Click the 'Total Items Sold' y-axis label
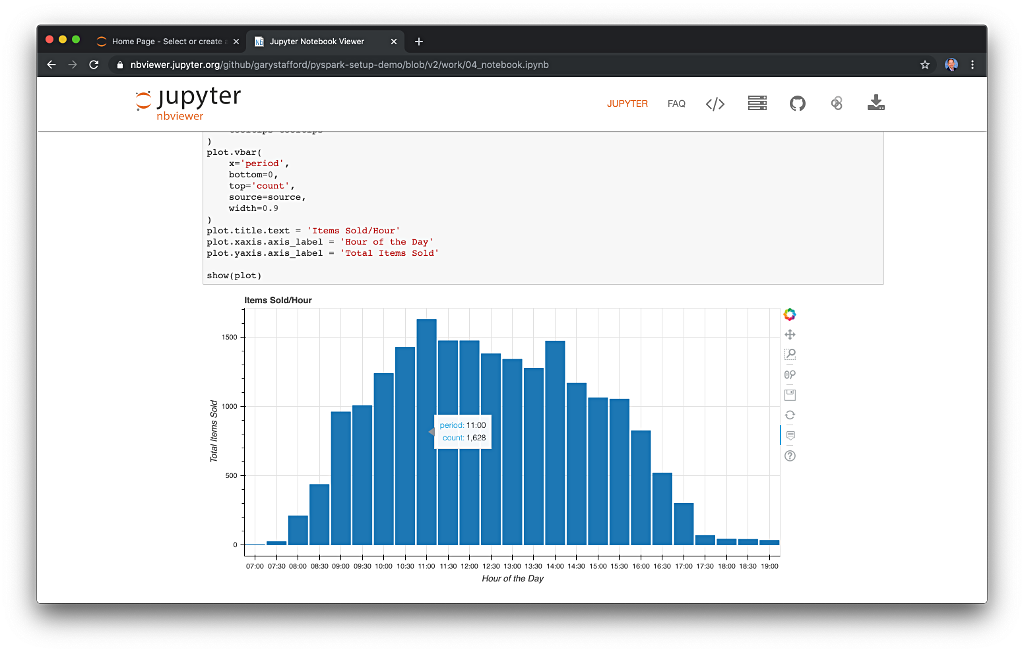Screen dimensions: 1024x652 214,431
